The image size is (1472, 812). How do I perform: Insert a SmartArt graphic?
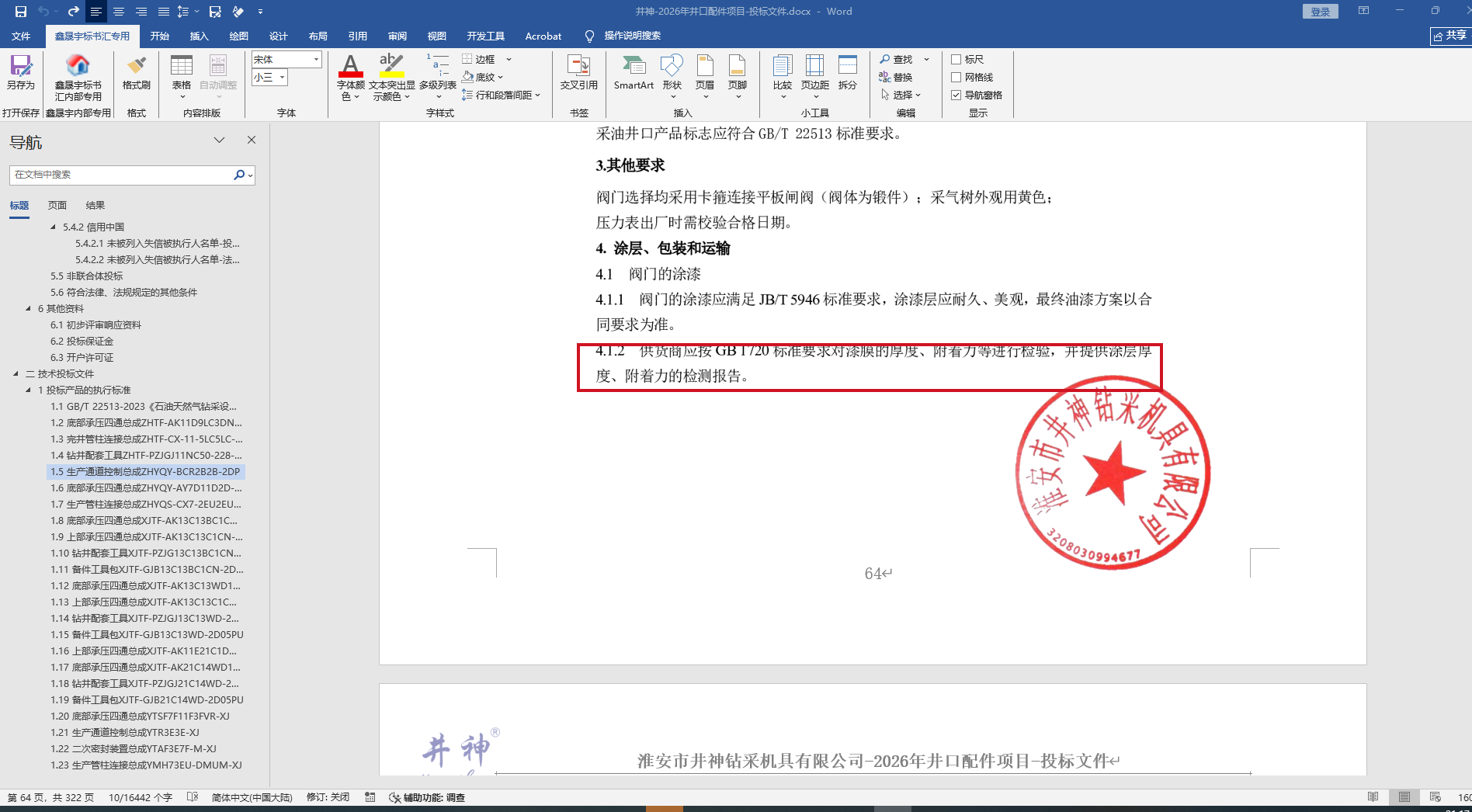point(634,72)
